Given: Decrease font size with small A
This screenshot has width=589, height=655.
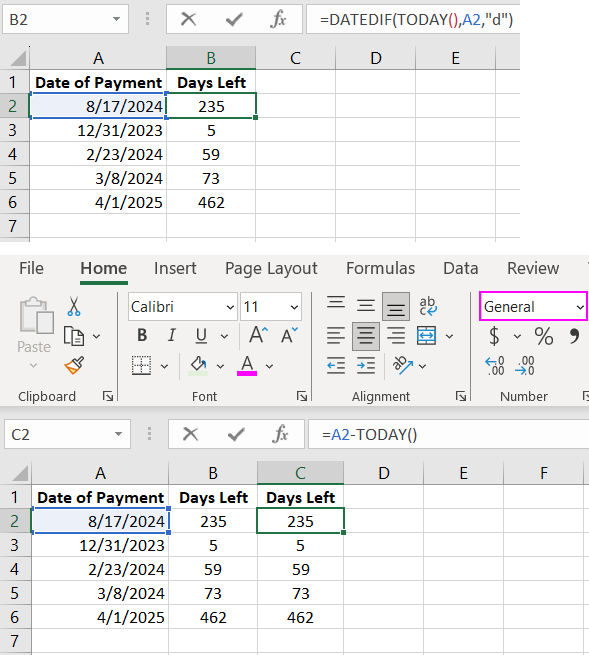Looking at the screenshot, I should pos(289,335).
